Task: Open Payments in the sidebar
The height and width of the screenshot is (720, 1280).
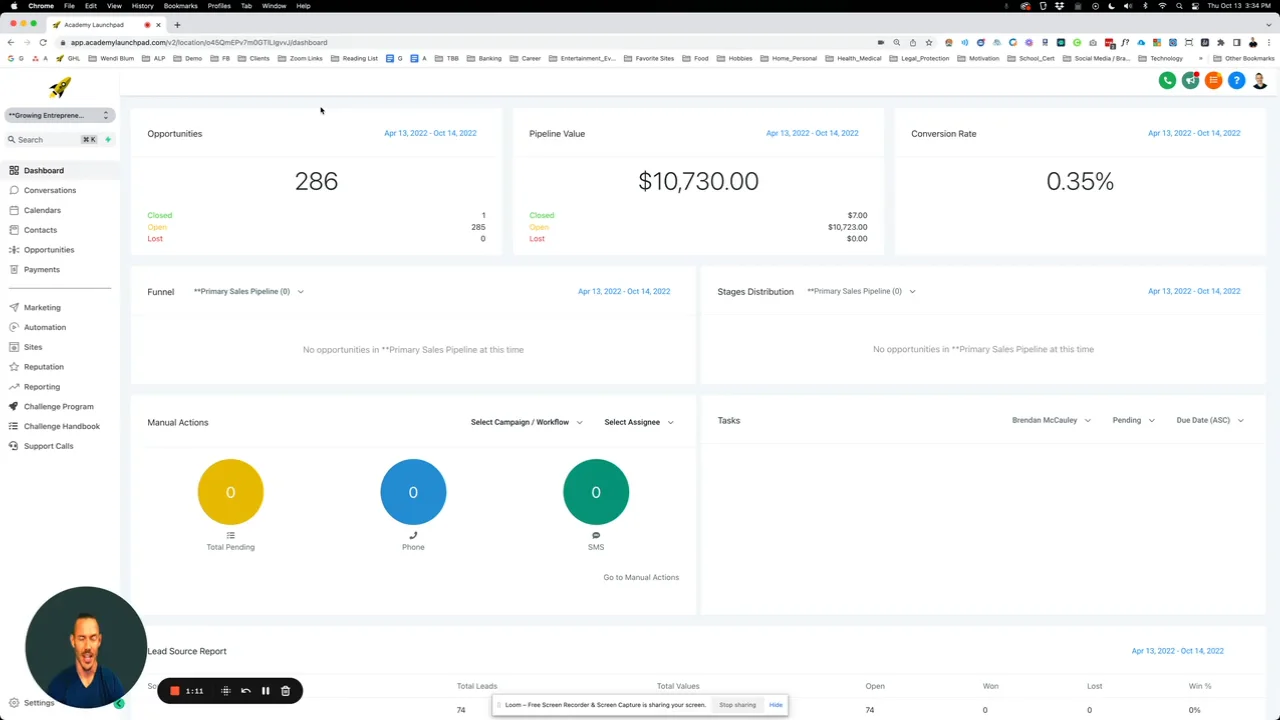Action: (x=41, y=270)
